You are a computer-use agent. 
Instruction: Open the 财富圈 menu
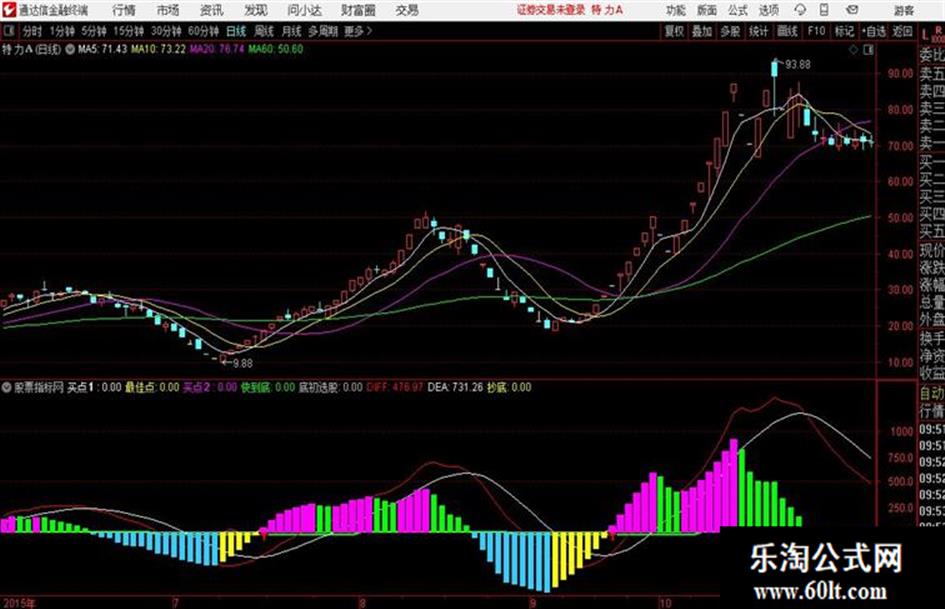[358, 10]
